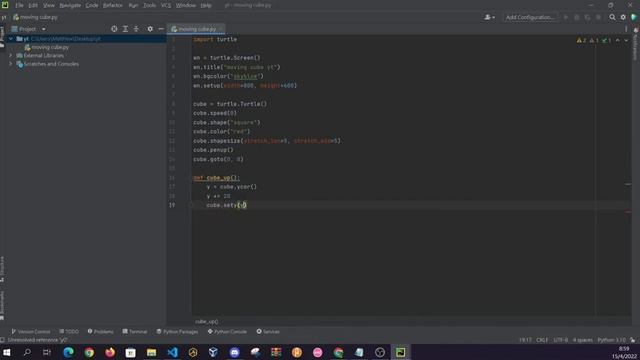The image size is (640, 360).
Task: Click the Run with Coverage icon
Action: (587, 17)
